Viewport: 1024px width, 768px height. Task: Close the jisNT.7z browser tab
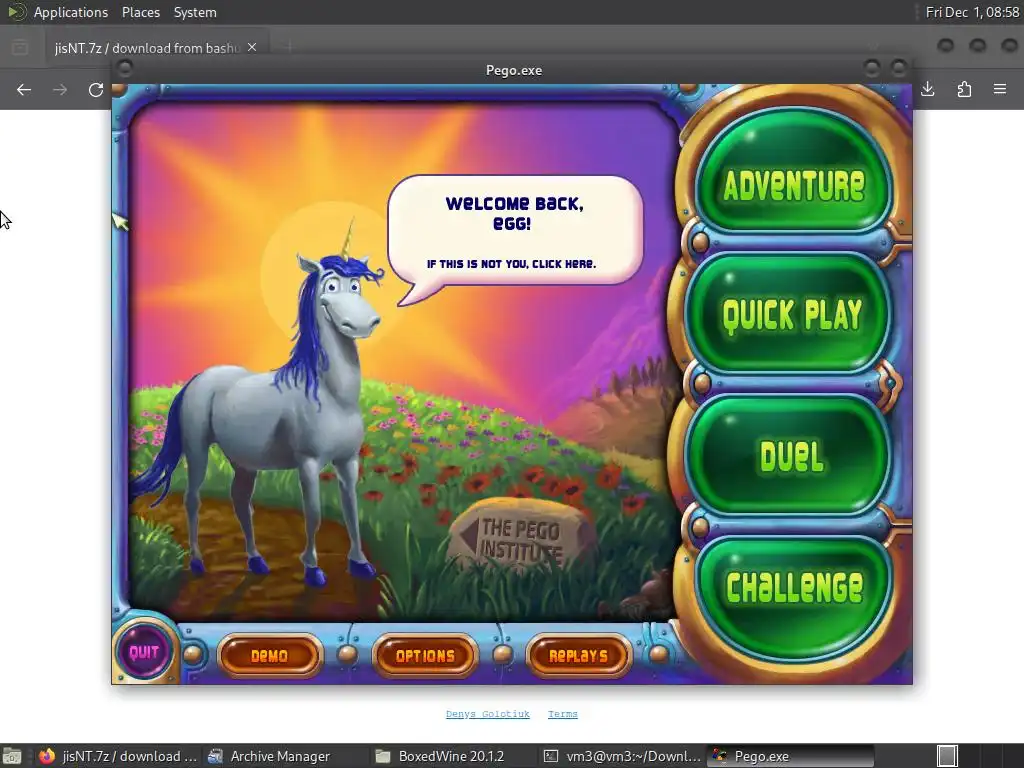point(251,47)
